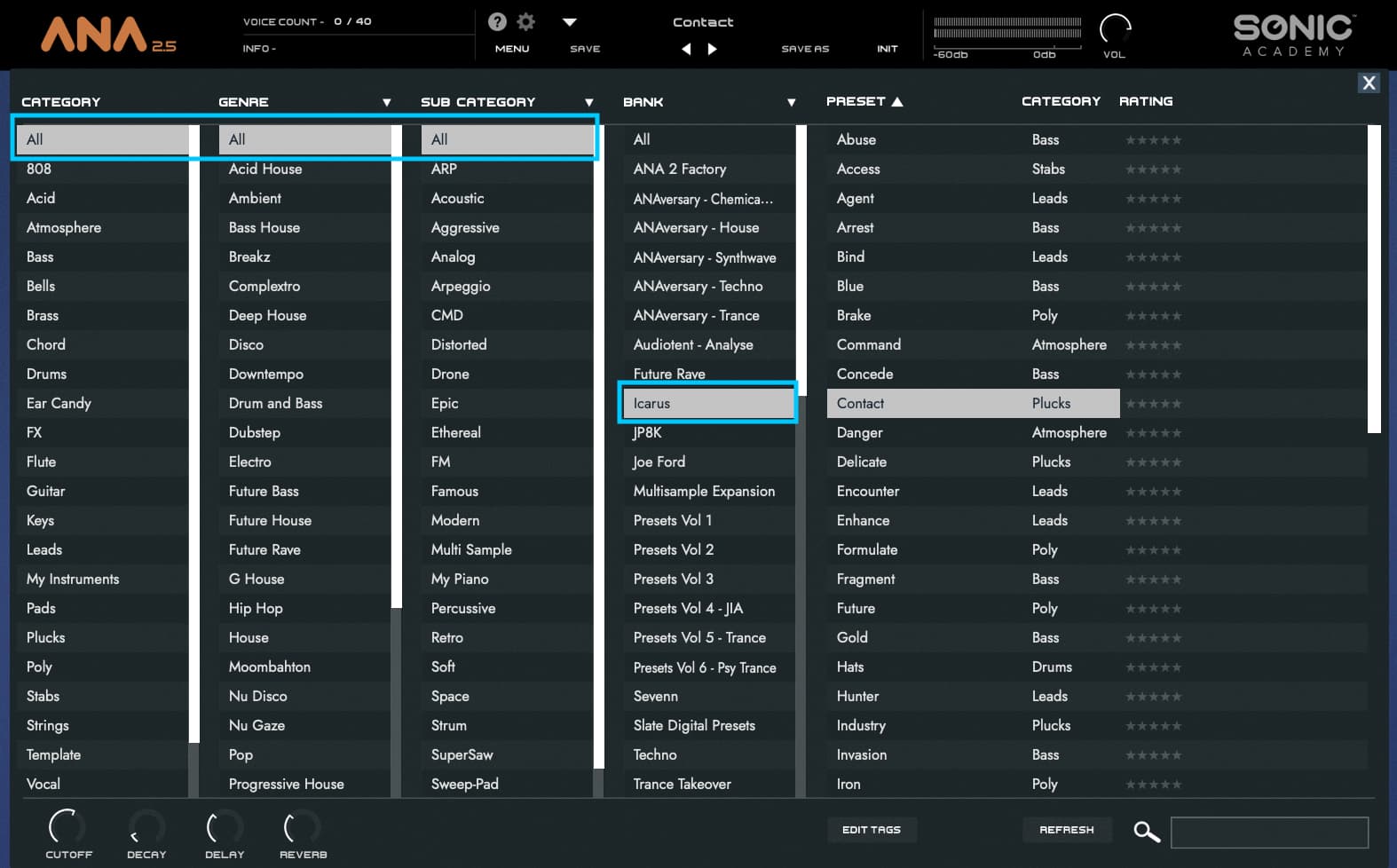This screenshot has width=1397, height=868.
Task: Pick Progressive House genre
Action: [304, 784]
